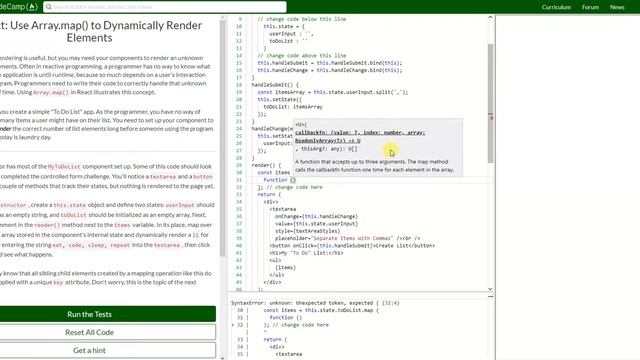Click the 'callbackfn' signature in tooltip
This screenshot has width=640, height=360.
pos(360,137)
